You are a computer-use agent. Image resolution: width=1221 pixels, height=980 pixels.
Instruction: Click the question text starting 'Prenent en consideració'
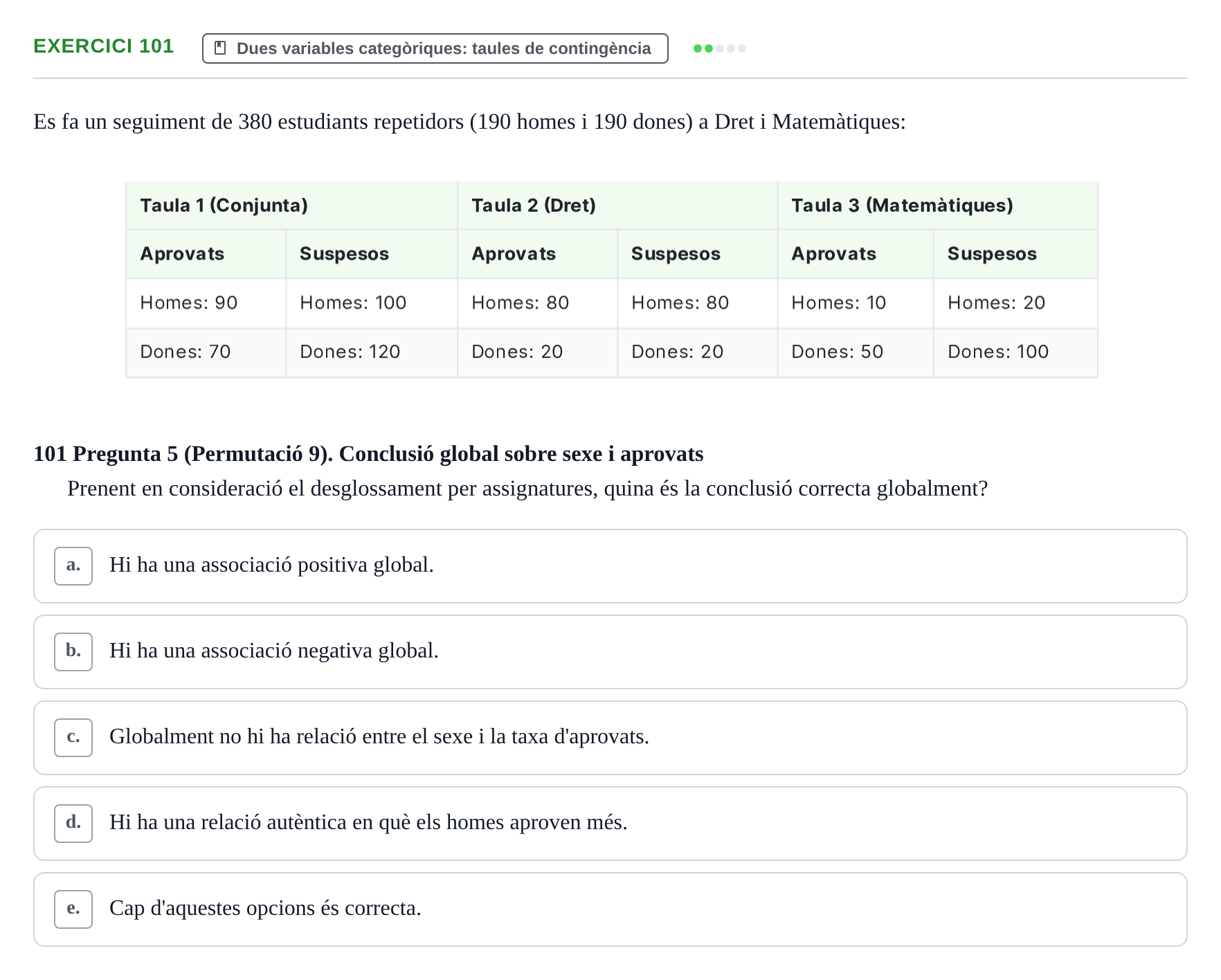pos(527,489)
